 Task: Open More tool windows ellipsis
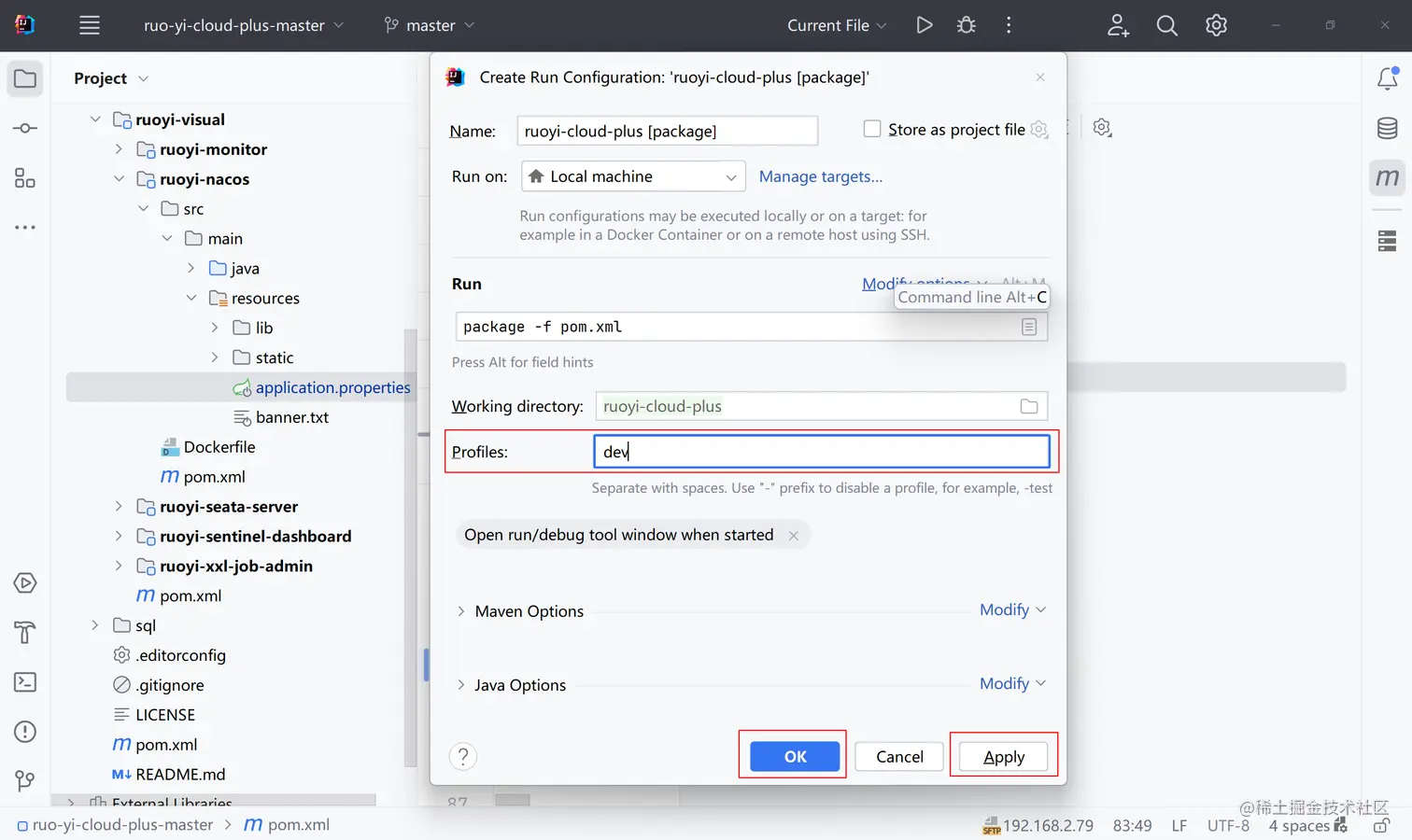point(25,227)
